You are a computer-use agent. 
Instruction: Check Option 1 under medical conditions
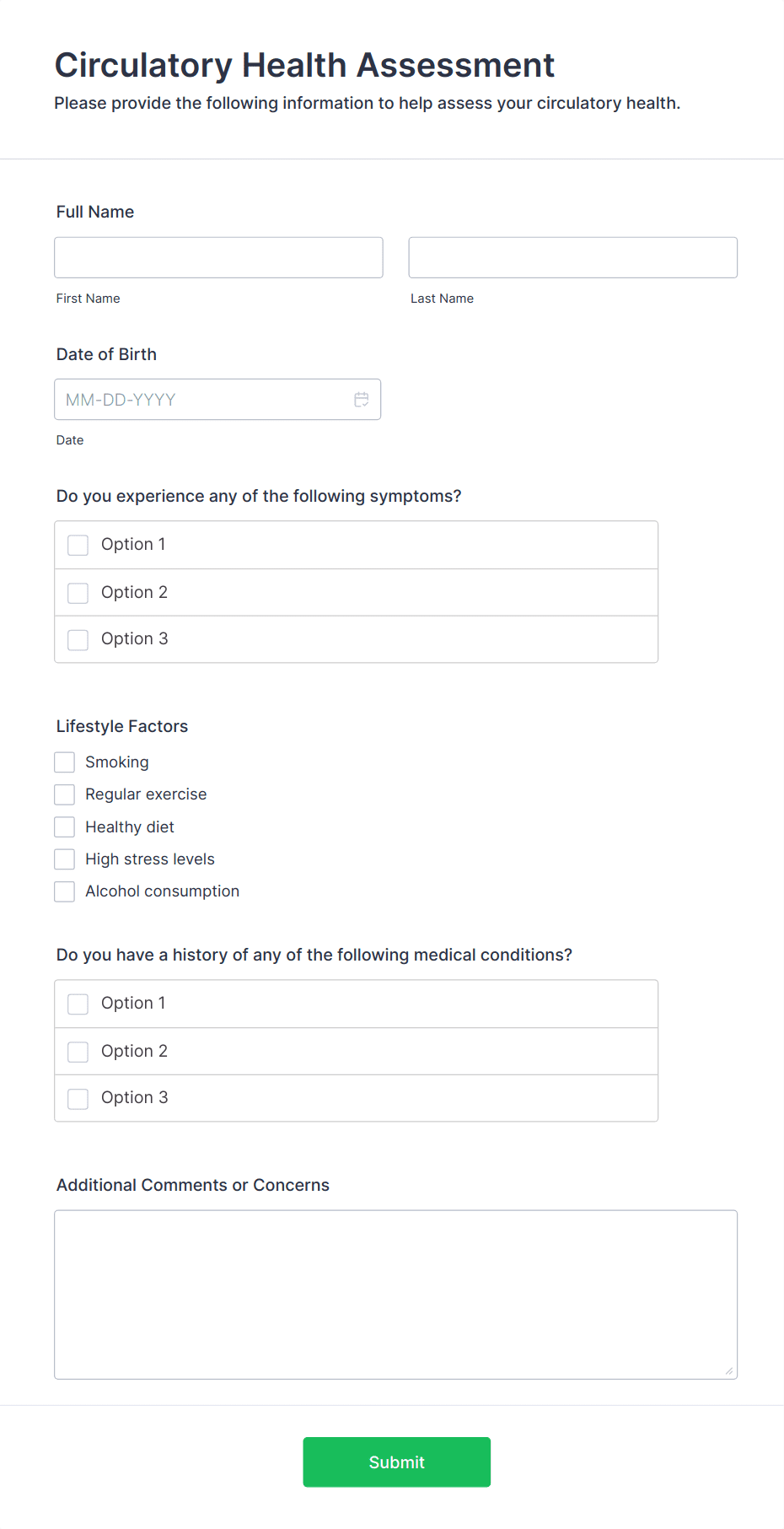pyautogui.click(x=78, y=1004)
